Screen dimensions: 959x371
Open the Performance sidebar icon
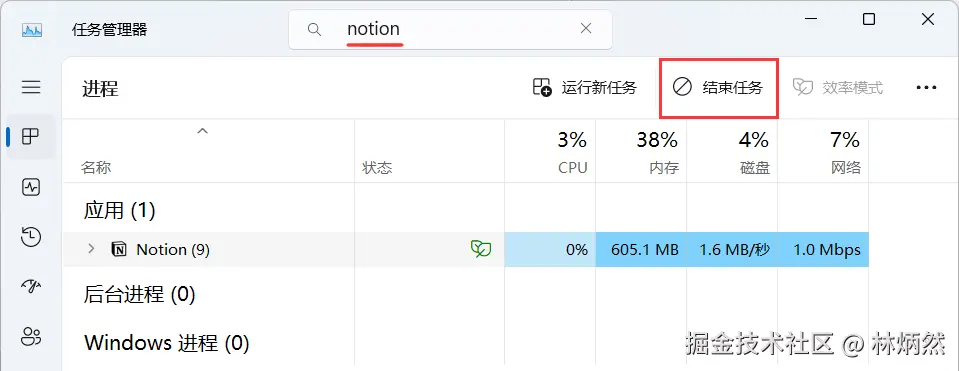pos(31,187)
